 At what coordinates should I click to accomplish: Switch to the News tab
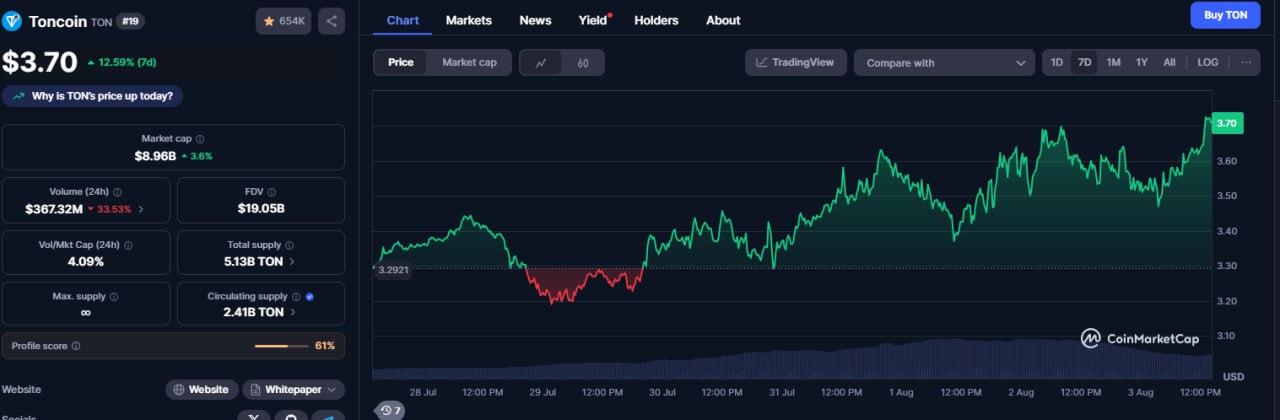tap(535, 20)
